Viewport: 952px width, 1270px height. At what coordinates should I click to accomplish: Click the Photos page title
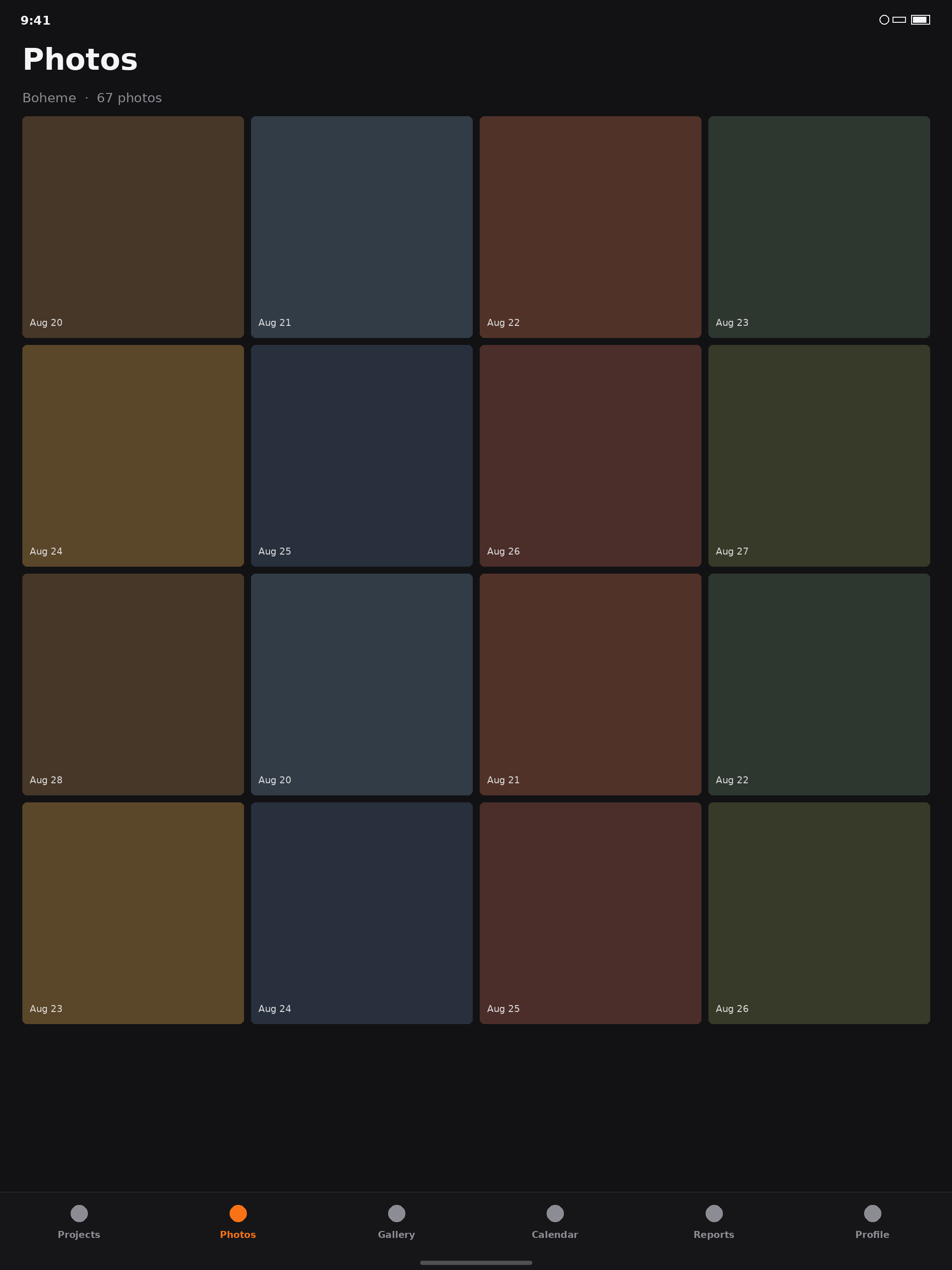click(x=80, y=59)
